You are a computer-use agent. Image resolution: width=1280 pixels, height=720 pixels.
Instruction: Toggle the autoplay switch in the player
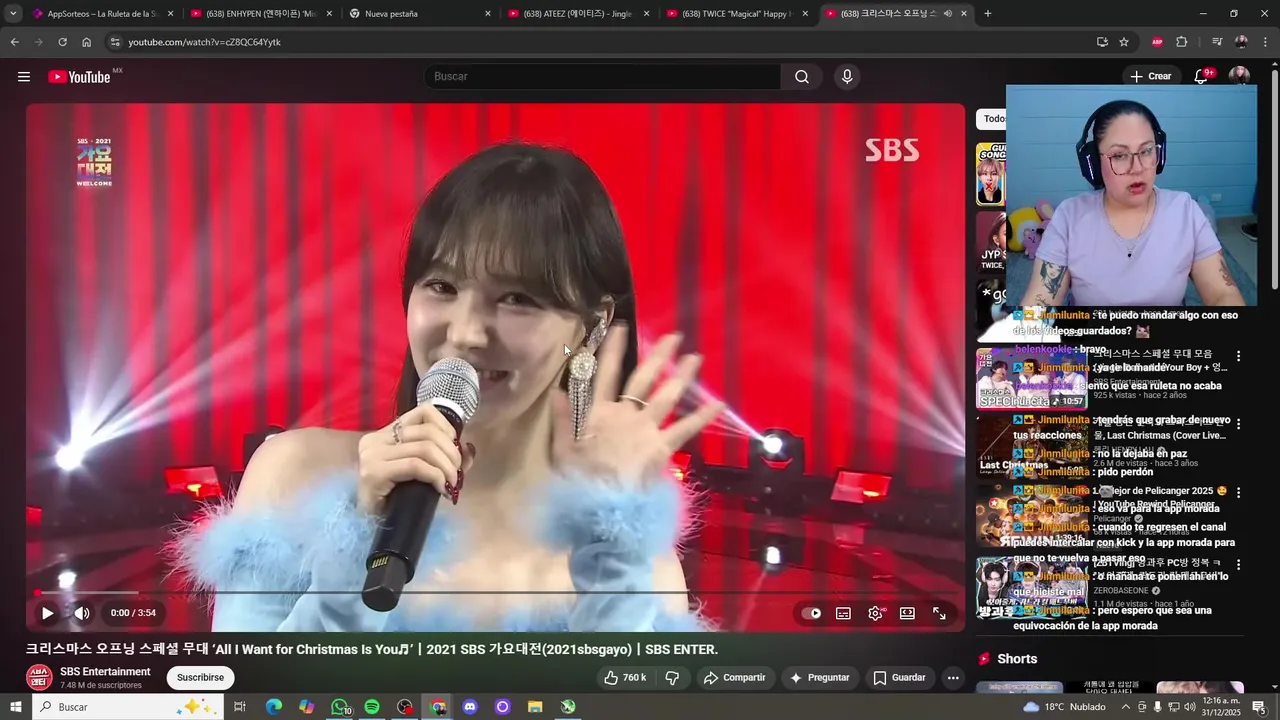[x=811, y=613]
